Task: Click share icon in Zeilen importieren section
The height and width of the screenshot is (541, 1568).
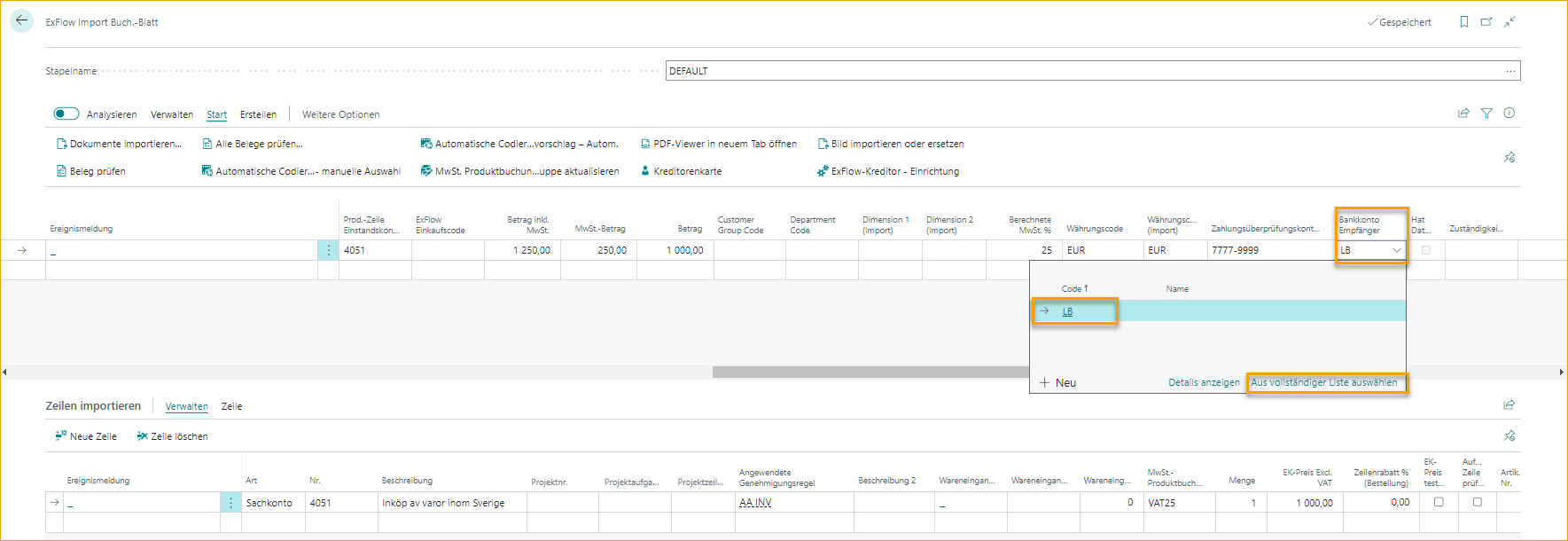Action: point(1509,405)
